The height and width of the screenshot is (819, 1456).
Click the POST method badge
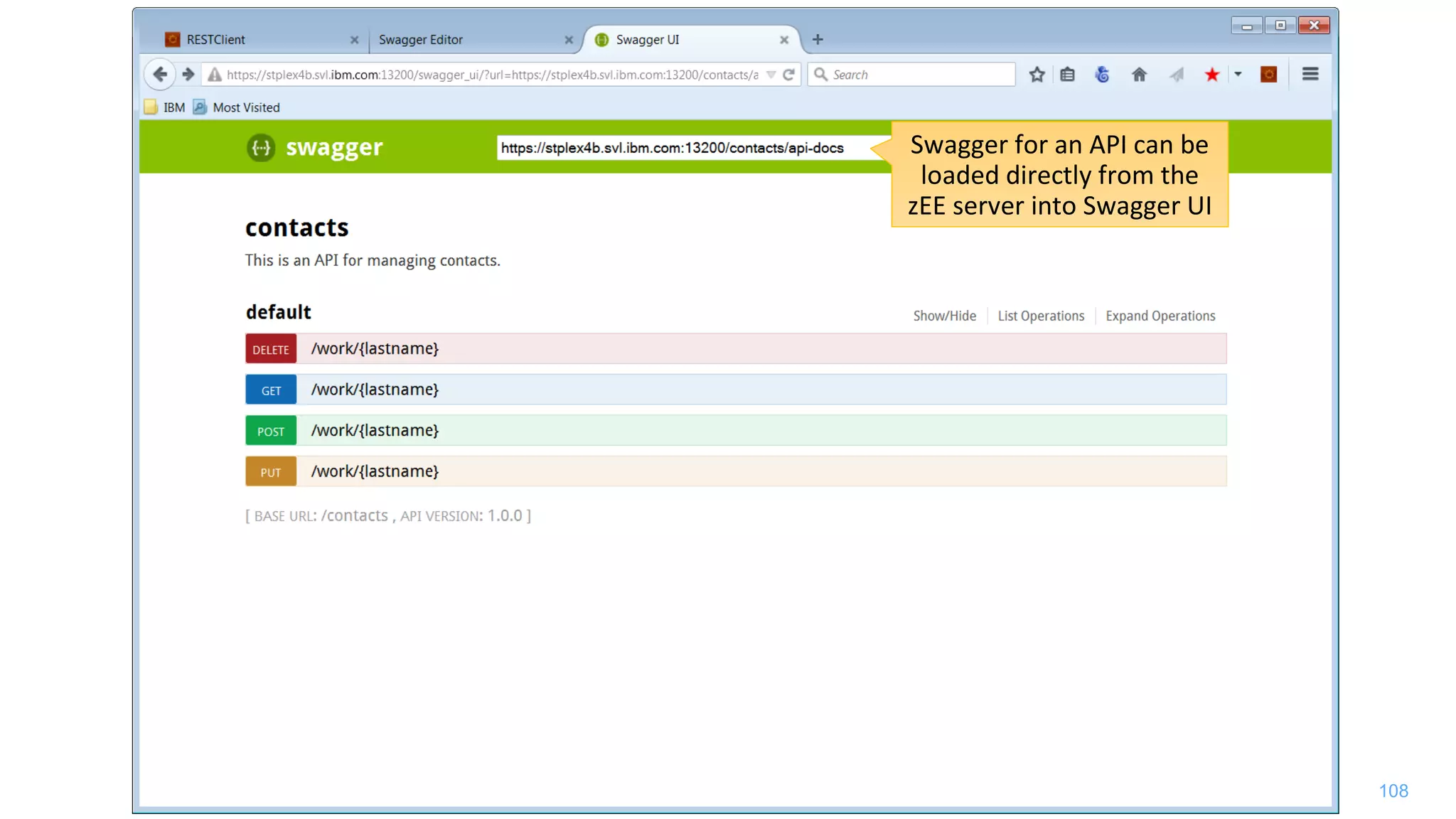point(271,431)
